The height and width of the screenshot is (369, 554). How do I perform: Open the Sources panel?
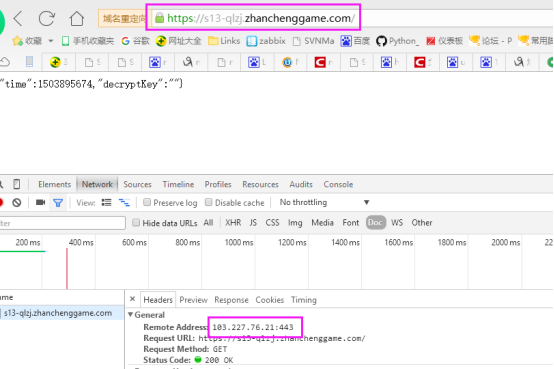pos(137,184)
